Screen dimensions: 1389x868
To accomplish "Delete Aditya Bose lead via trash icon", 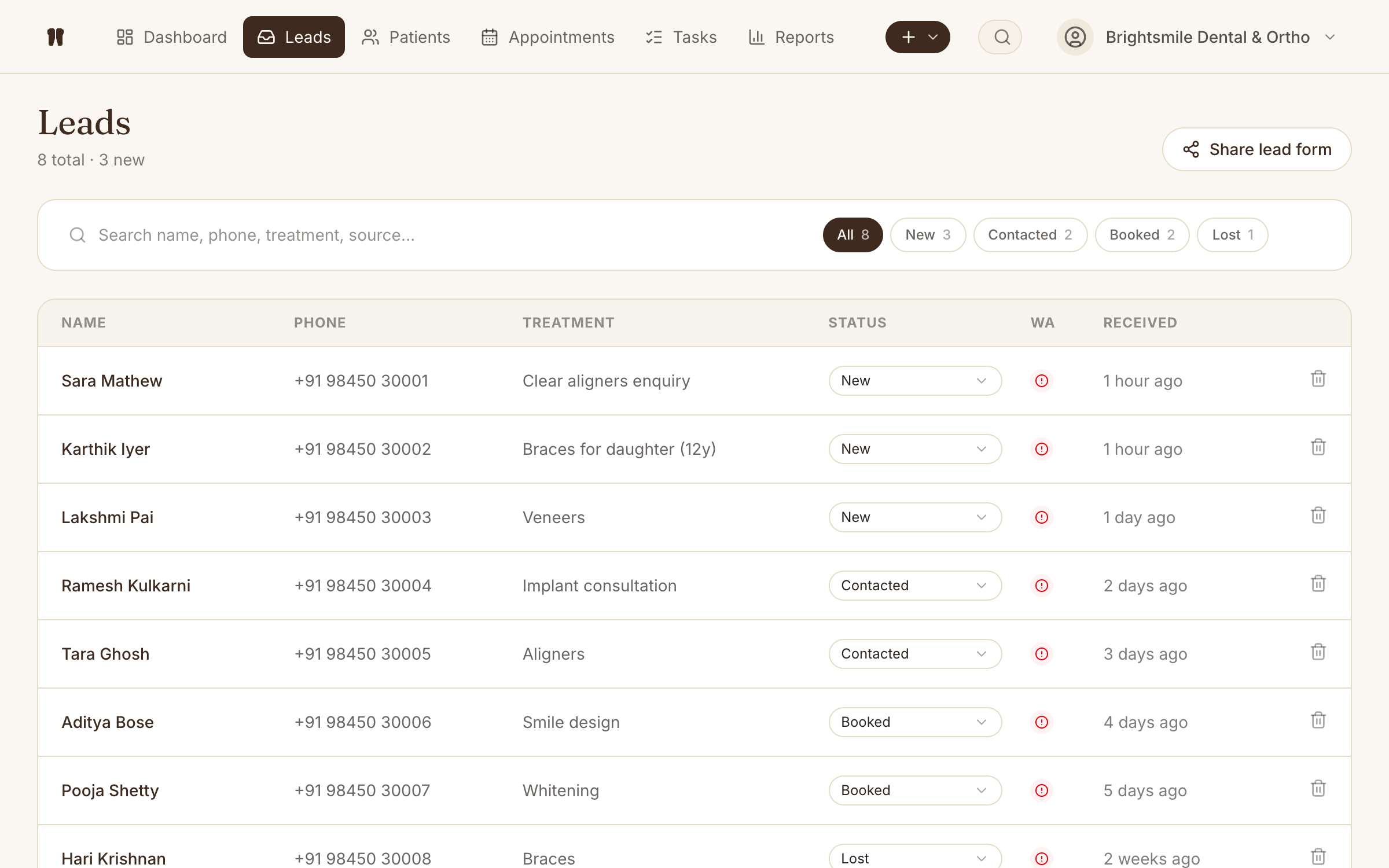I will point(1318,720).
